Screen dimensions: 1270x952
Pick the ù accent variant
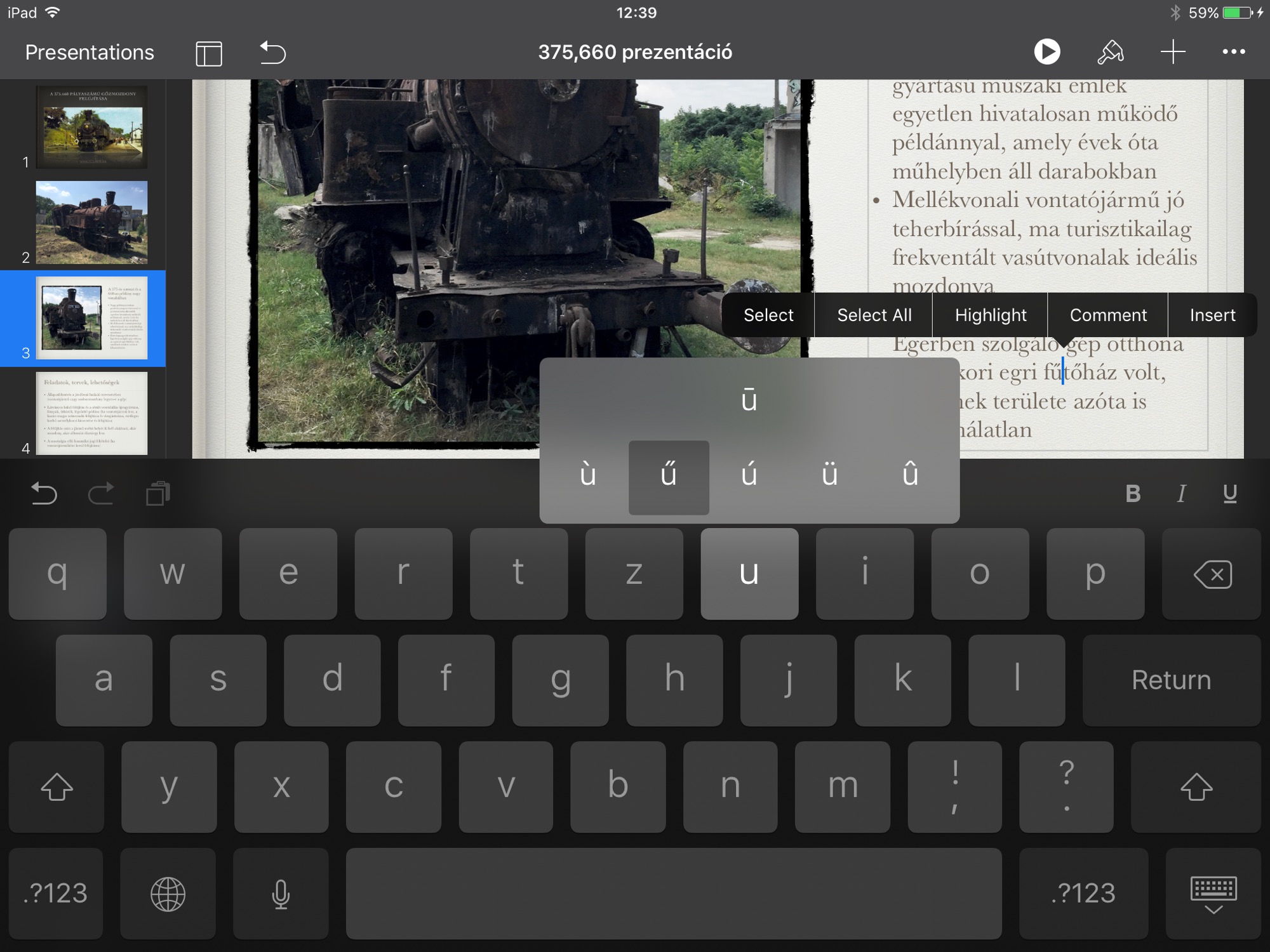[588, 476]
